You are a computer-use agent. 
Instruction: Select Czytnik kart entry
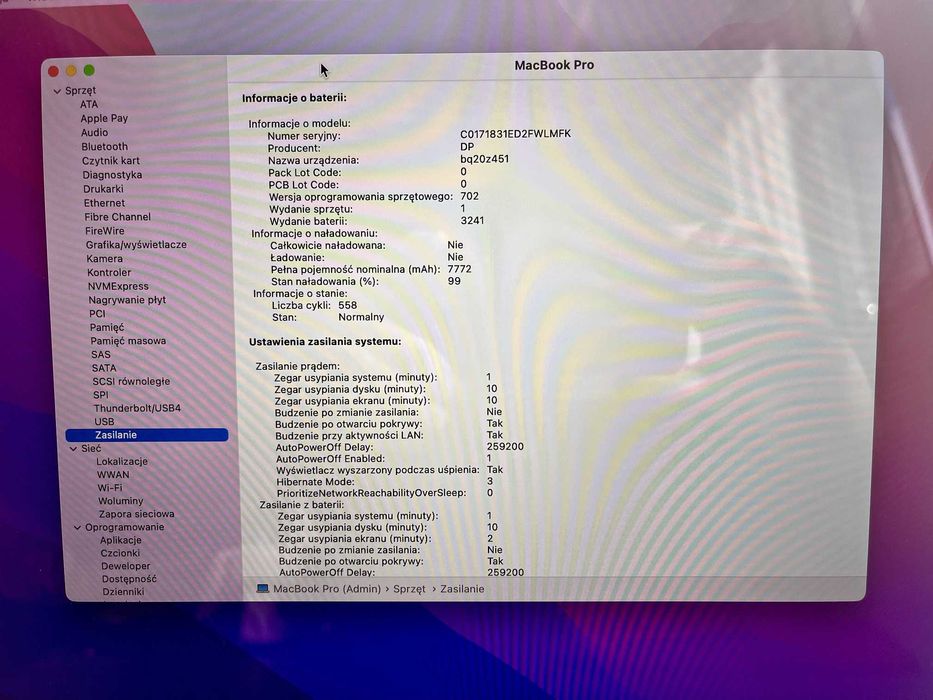click(x=111, y=161)
